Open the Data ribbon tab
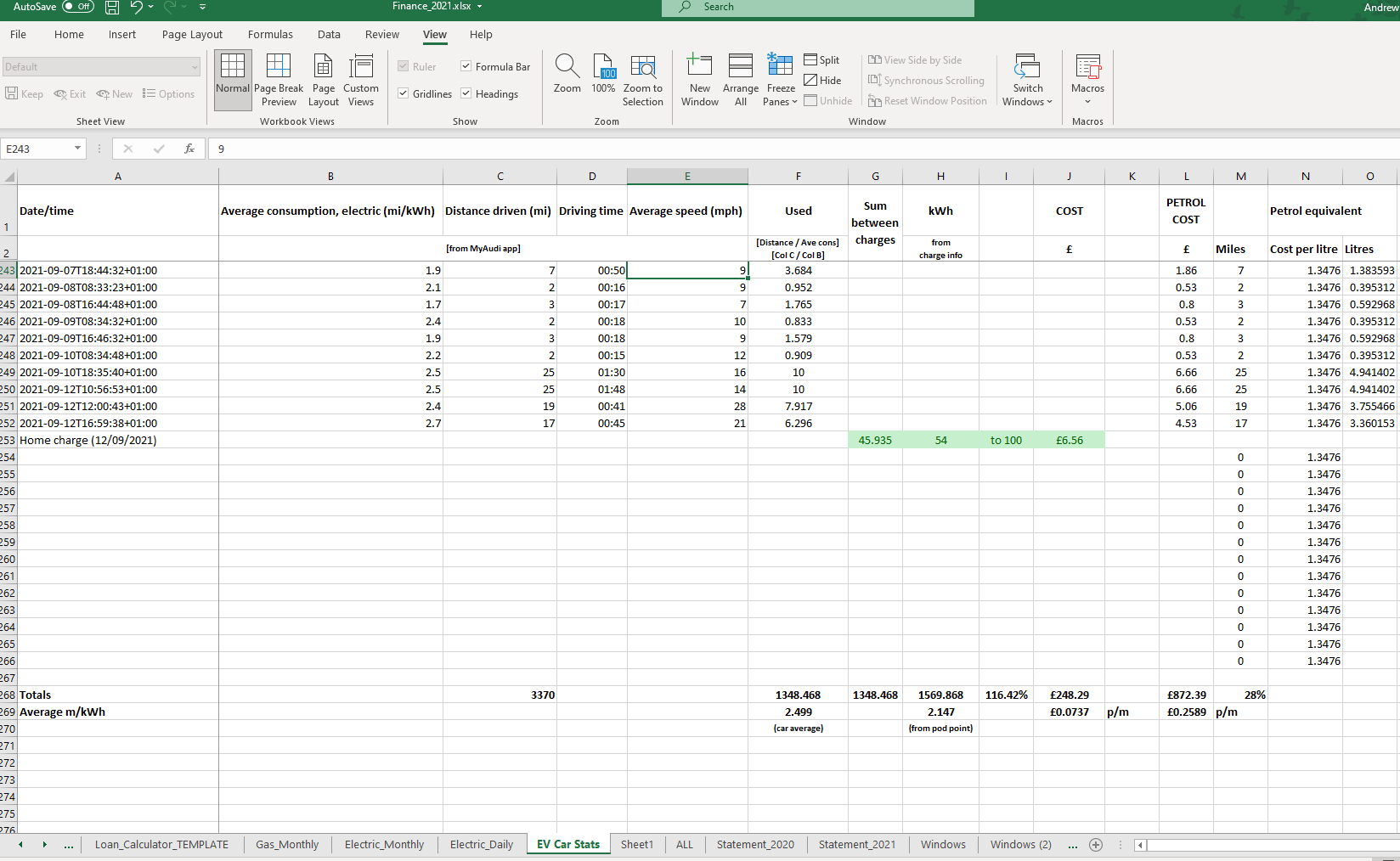This screenshot has height=861, width=1400. click(329, 35)
